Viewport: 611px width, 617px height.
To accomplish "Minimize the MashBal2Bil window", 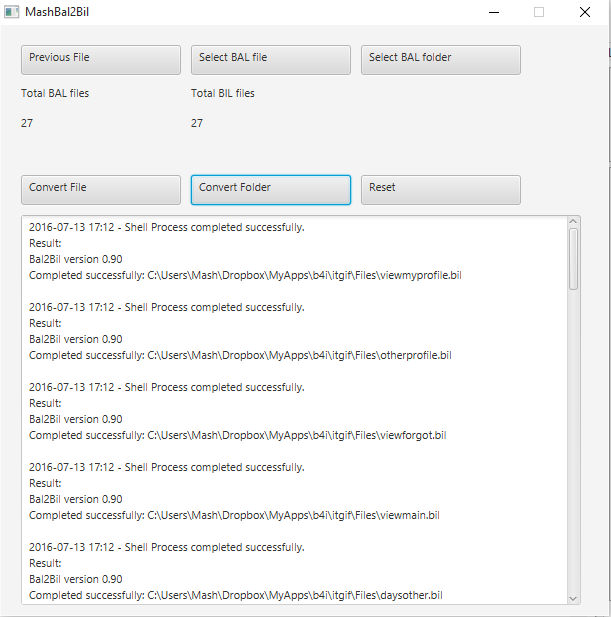I will click(494, 12).
